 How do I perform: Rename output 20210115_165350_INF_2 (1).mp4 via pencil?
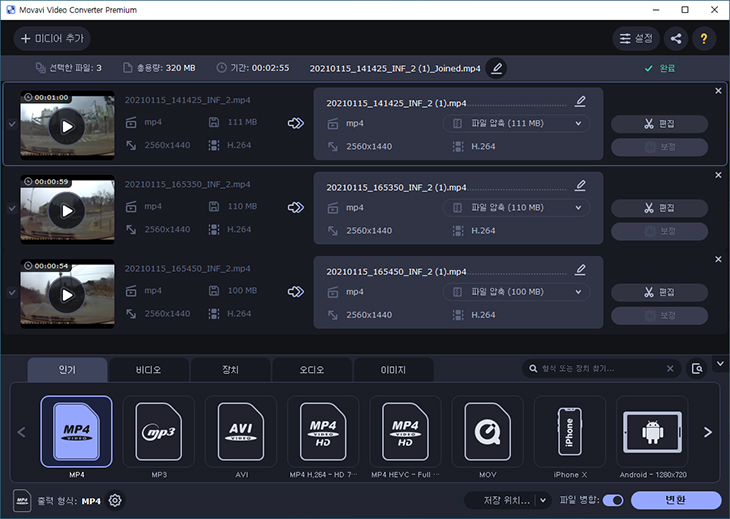(x=580, y=185)
